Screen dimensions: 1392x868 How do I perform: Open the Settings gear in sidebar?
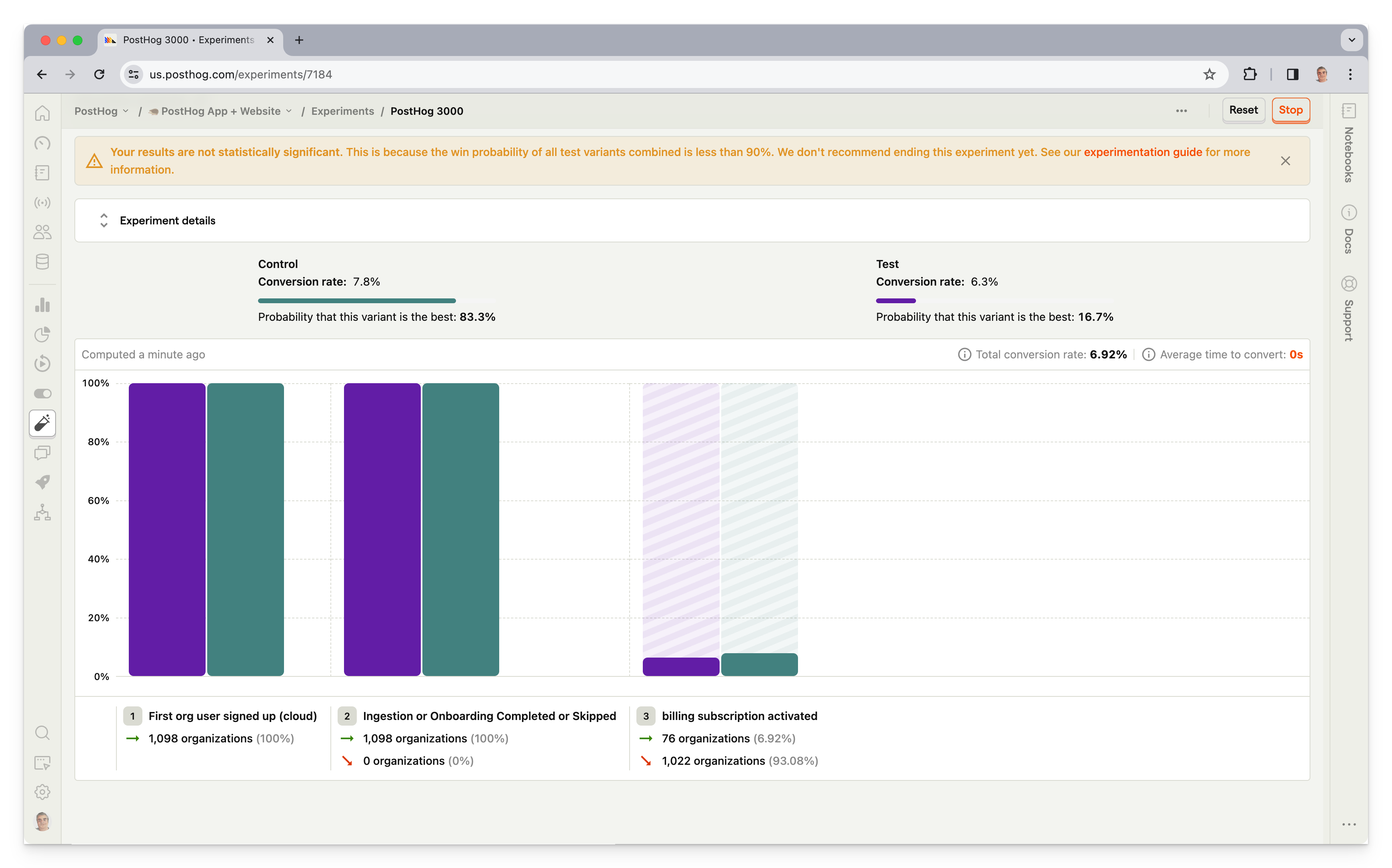pyautogui.click(x=42, y=792)
